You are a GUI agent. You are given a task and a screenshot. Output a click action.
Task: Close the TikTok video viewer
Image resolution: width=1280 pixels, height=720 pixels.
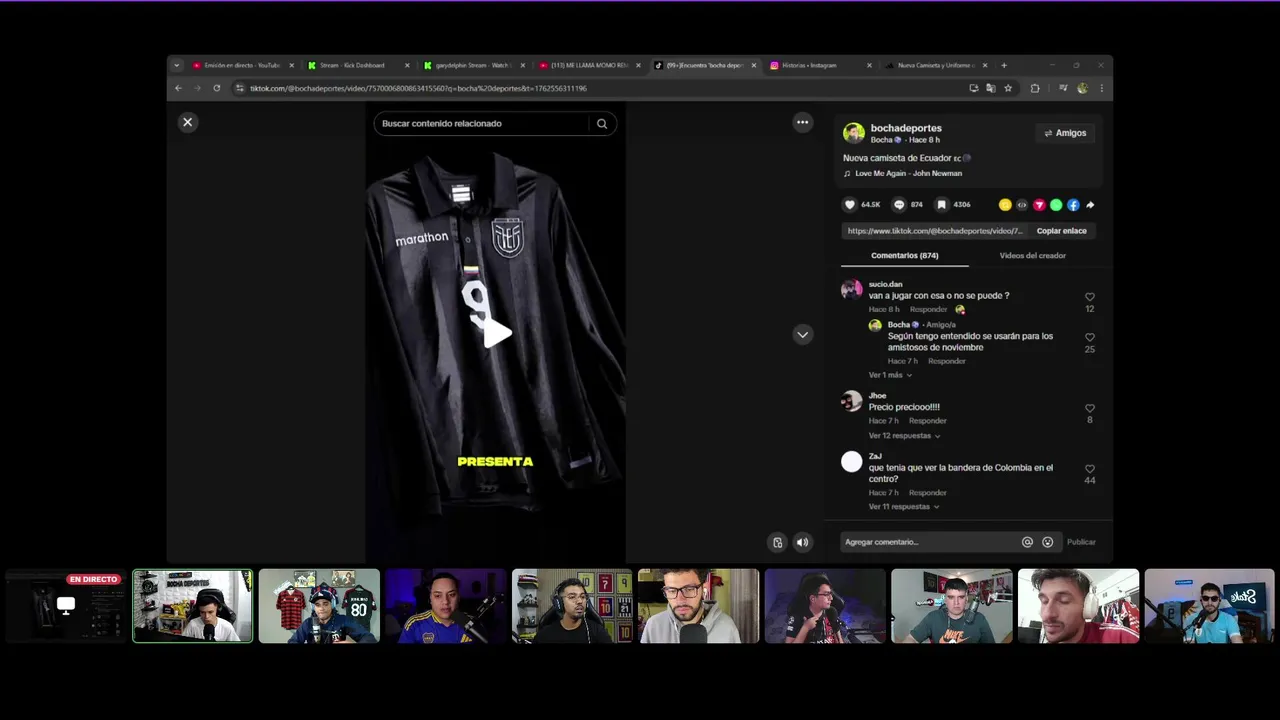[187, 122]
